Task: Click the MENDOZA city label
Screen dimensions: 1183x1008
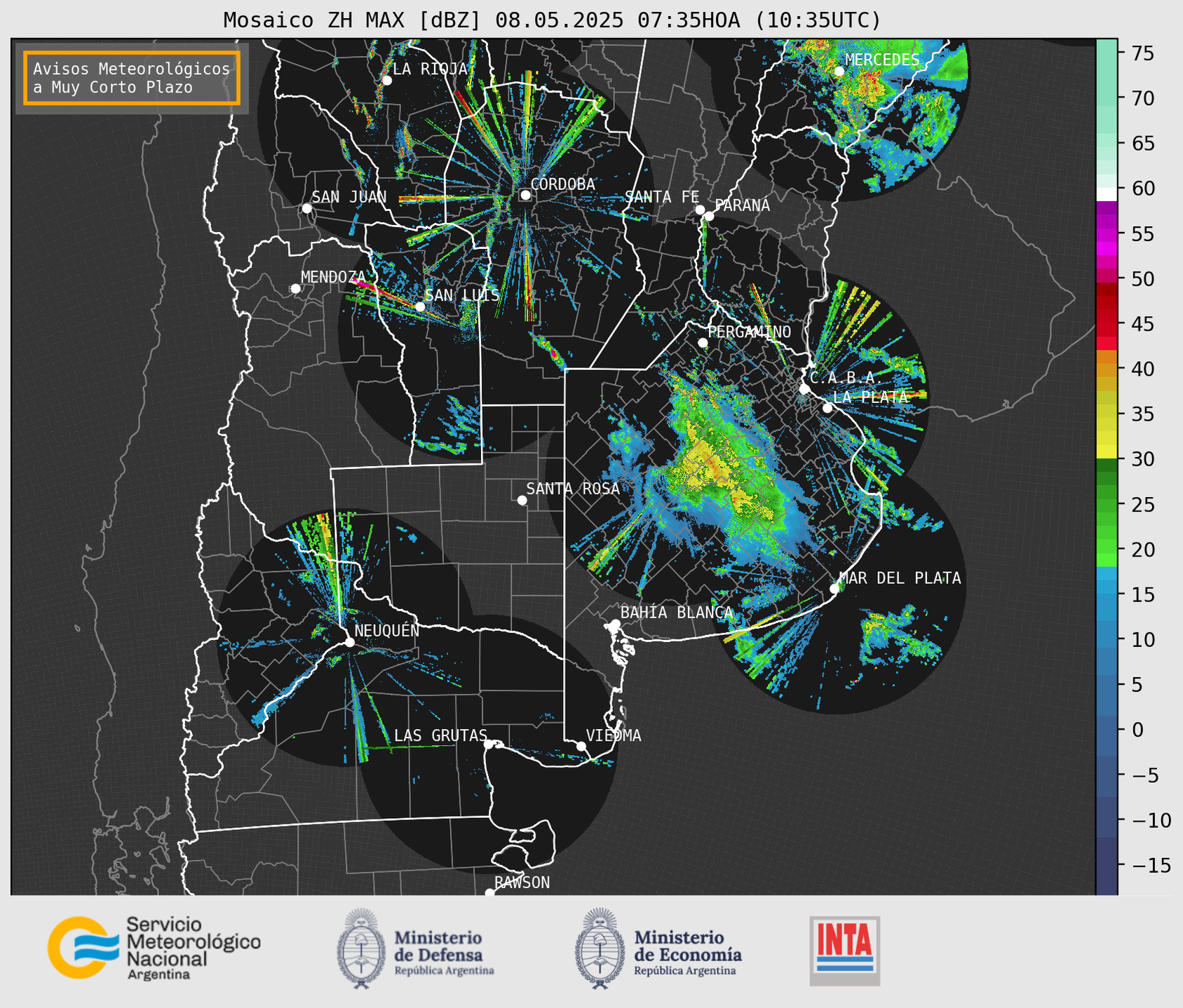Action: point(334,277)
